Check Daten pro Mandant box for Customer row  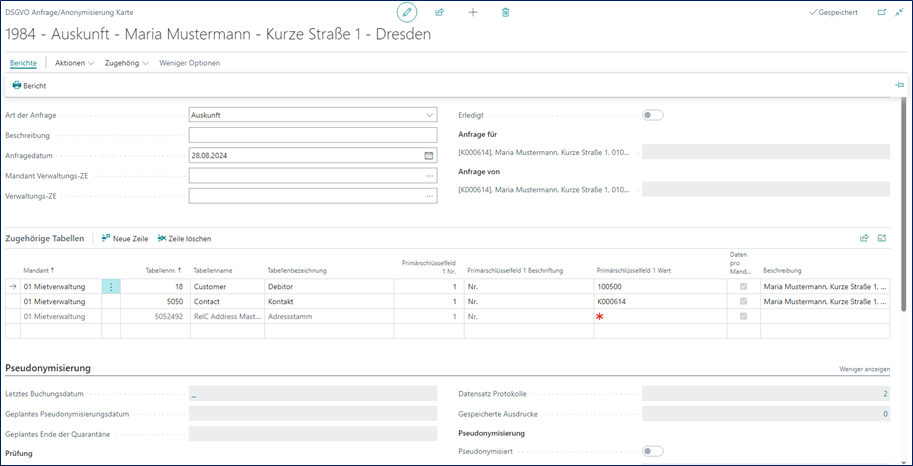(741, 286)
